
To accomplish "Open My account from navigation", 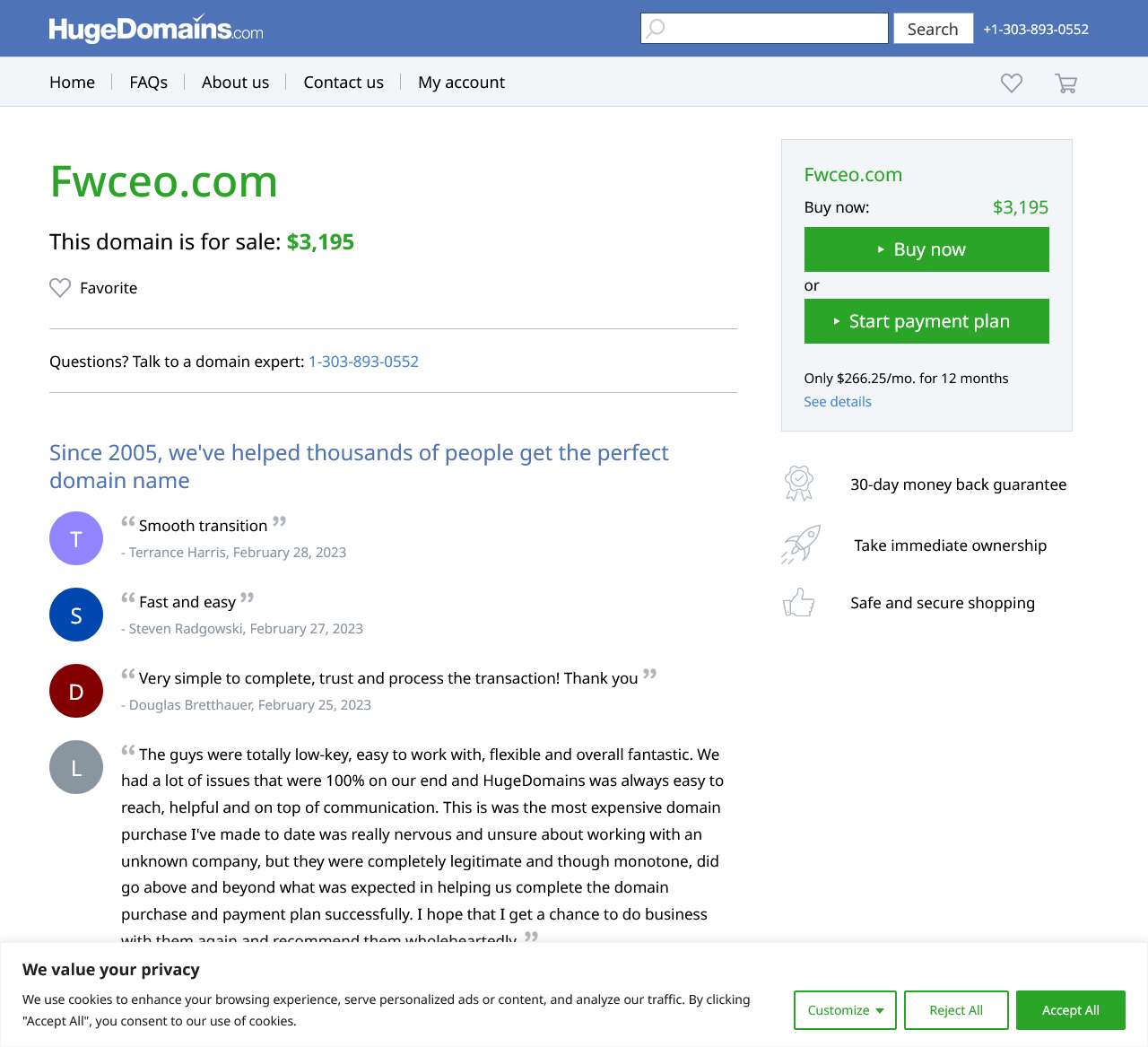I will [461, 83].
